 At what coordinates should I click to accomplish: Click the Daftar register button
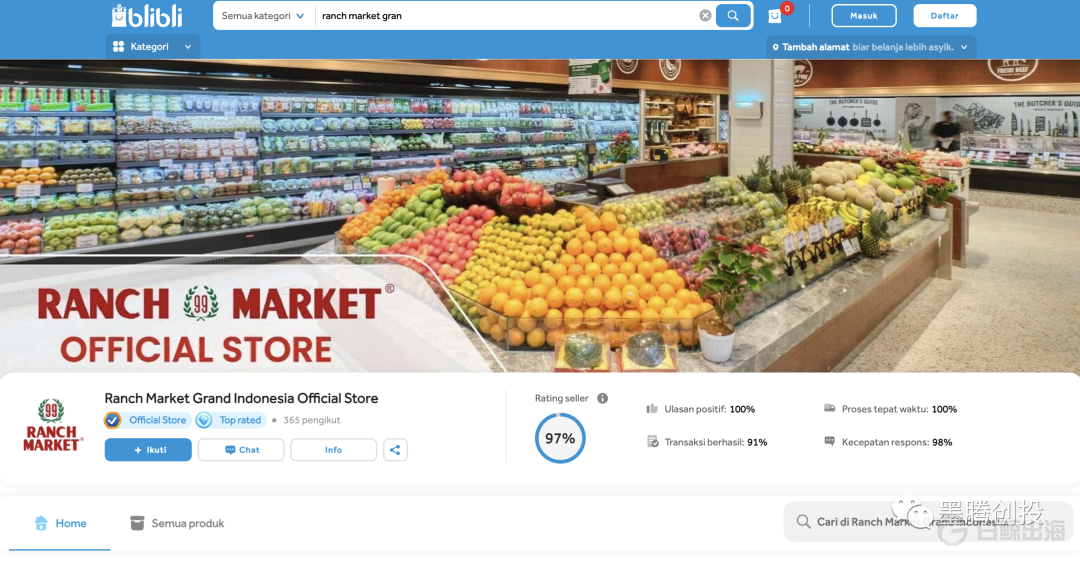tap(944, 16)
